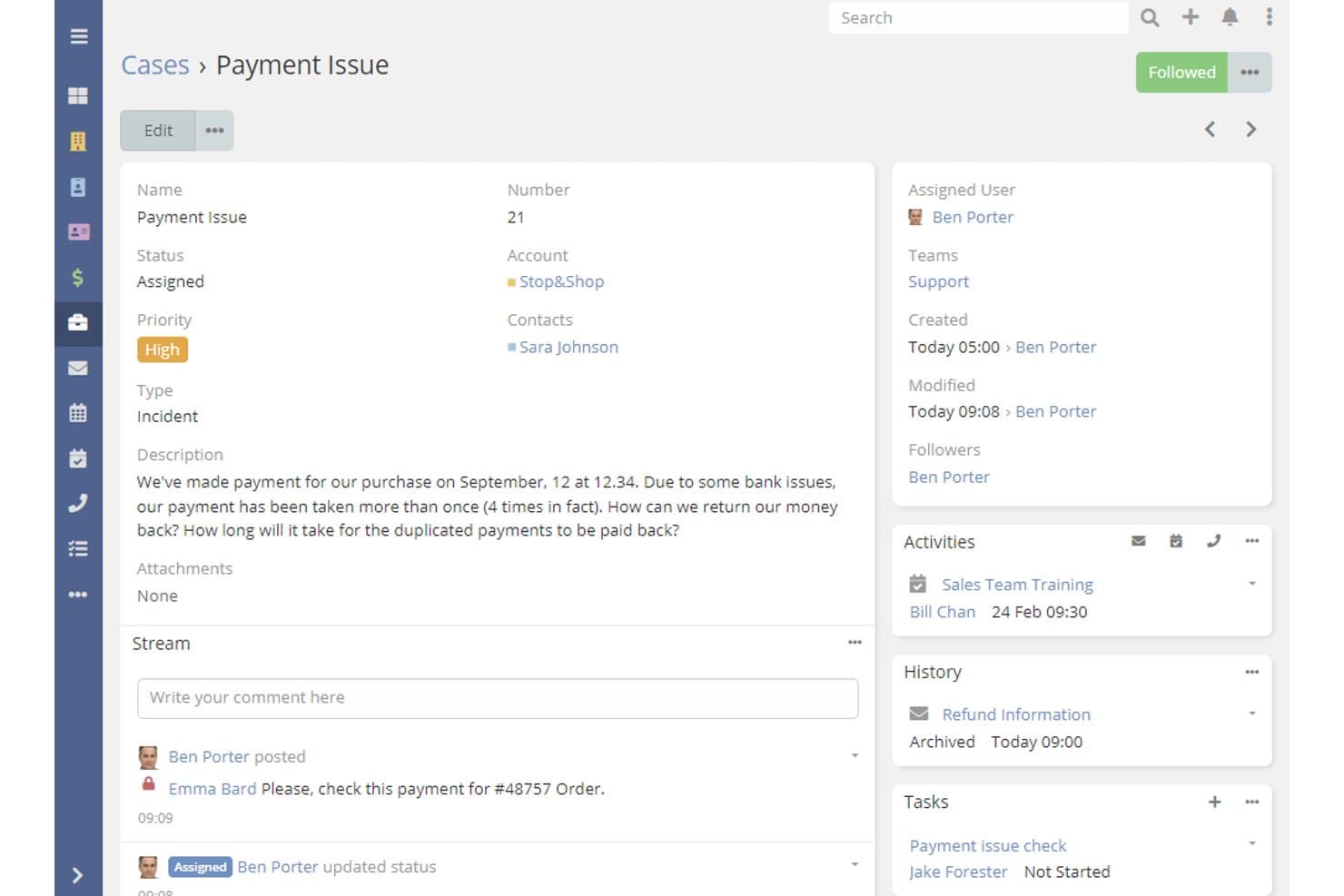Screen dimensions: 1344x896
Task: Open the hamburger menu in sidebar
Action: click(79, 36)
